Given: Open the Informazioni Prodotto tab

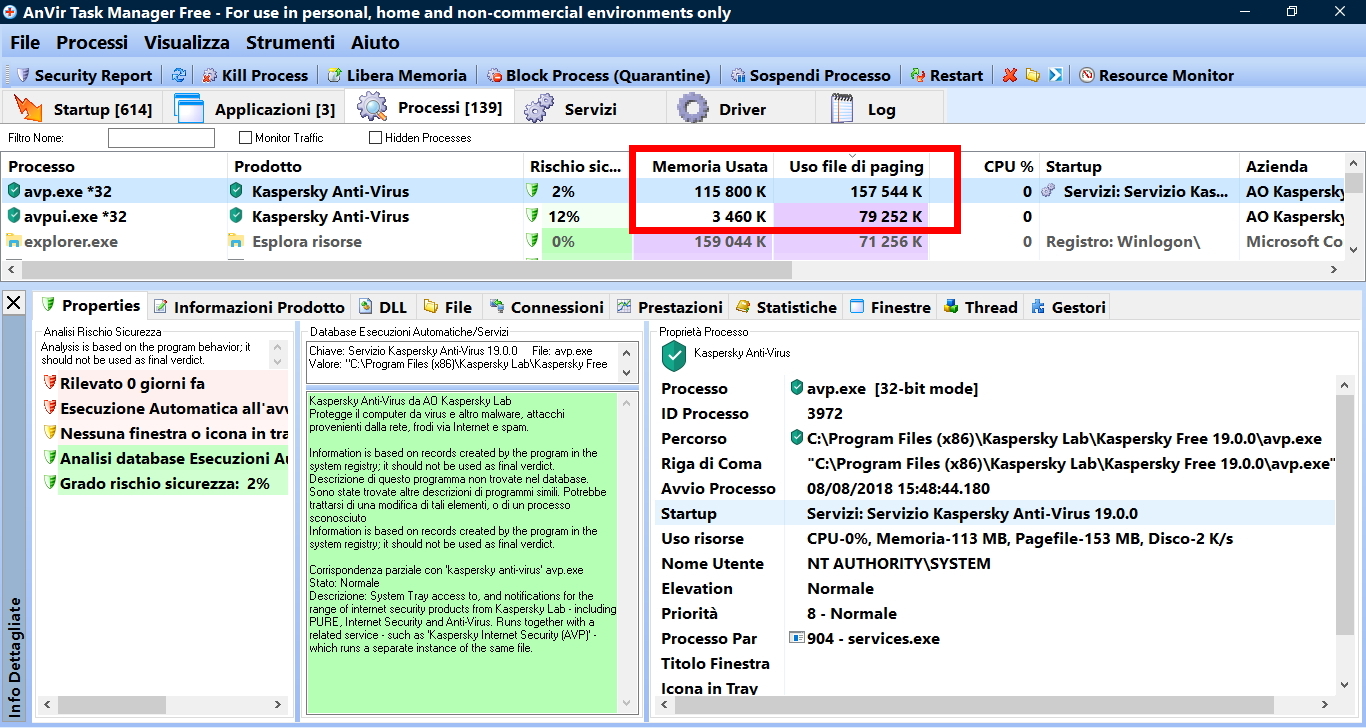Looking at the screenshot, I should point(249,307).
